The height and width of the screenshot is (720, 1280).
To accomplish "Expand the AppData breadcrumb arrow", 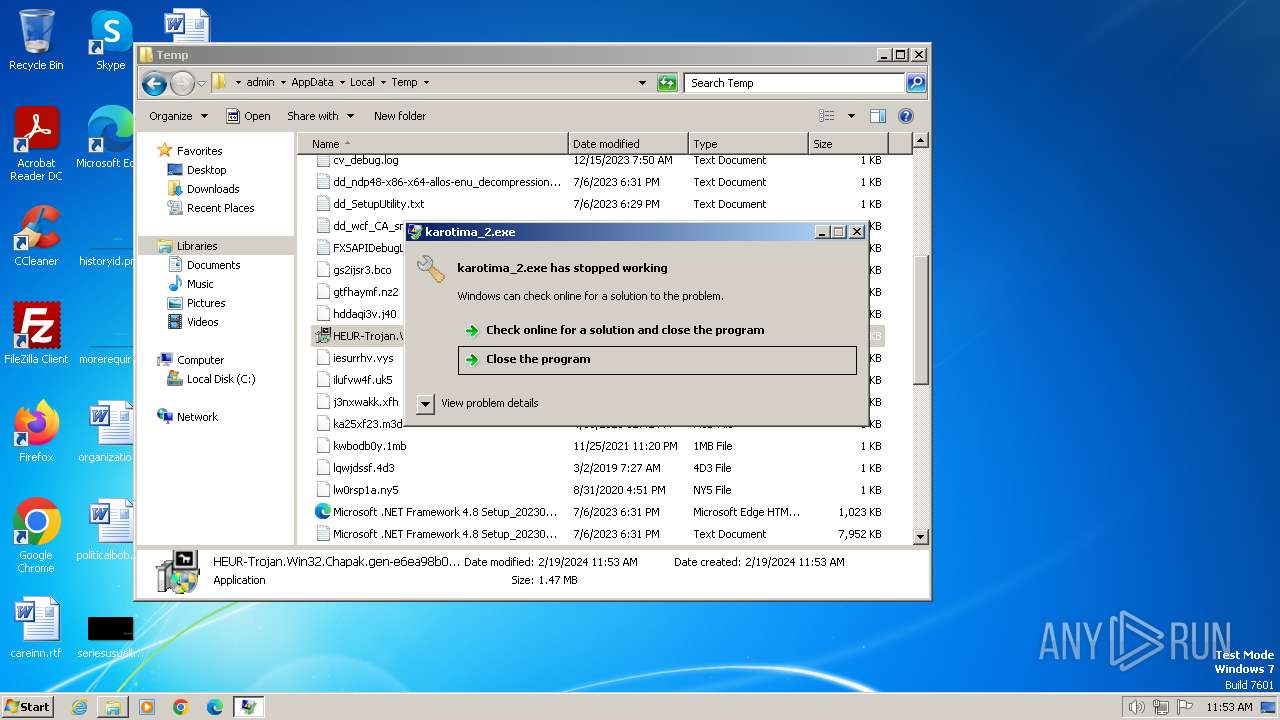I will tap(342, 83).
